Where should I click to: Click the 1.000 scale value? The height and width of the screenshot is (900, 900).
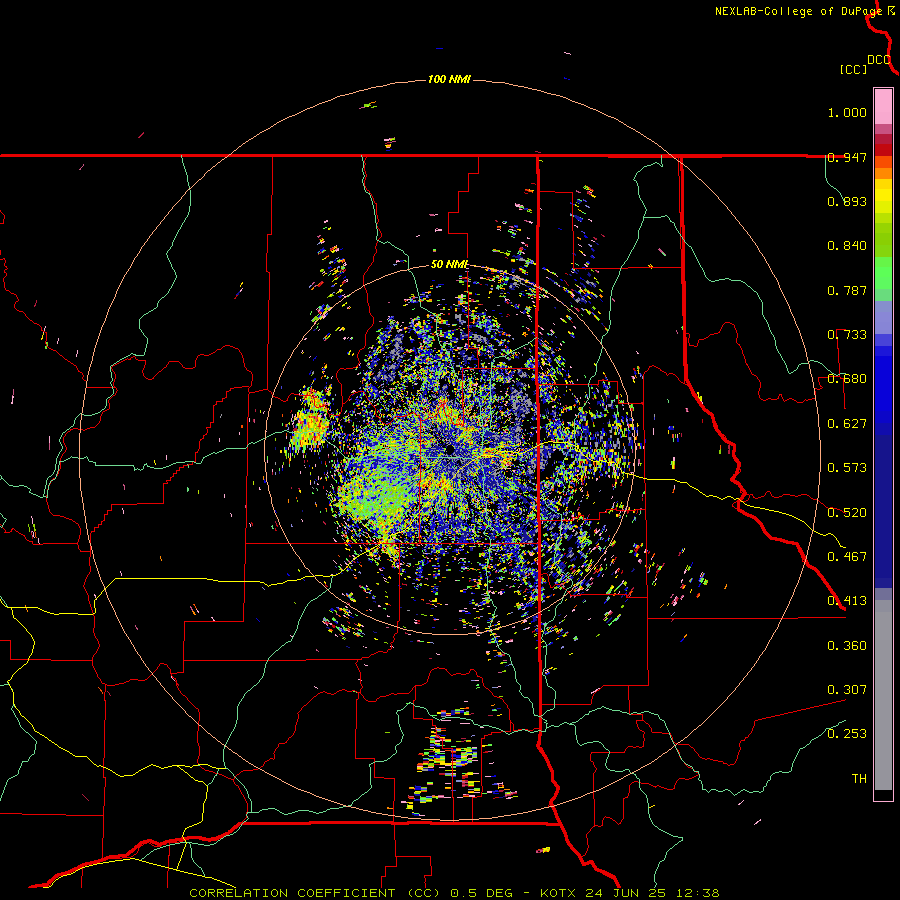tap(847, 112)
